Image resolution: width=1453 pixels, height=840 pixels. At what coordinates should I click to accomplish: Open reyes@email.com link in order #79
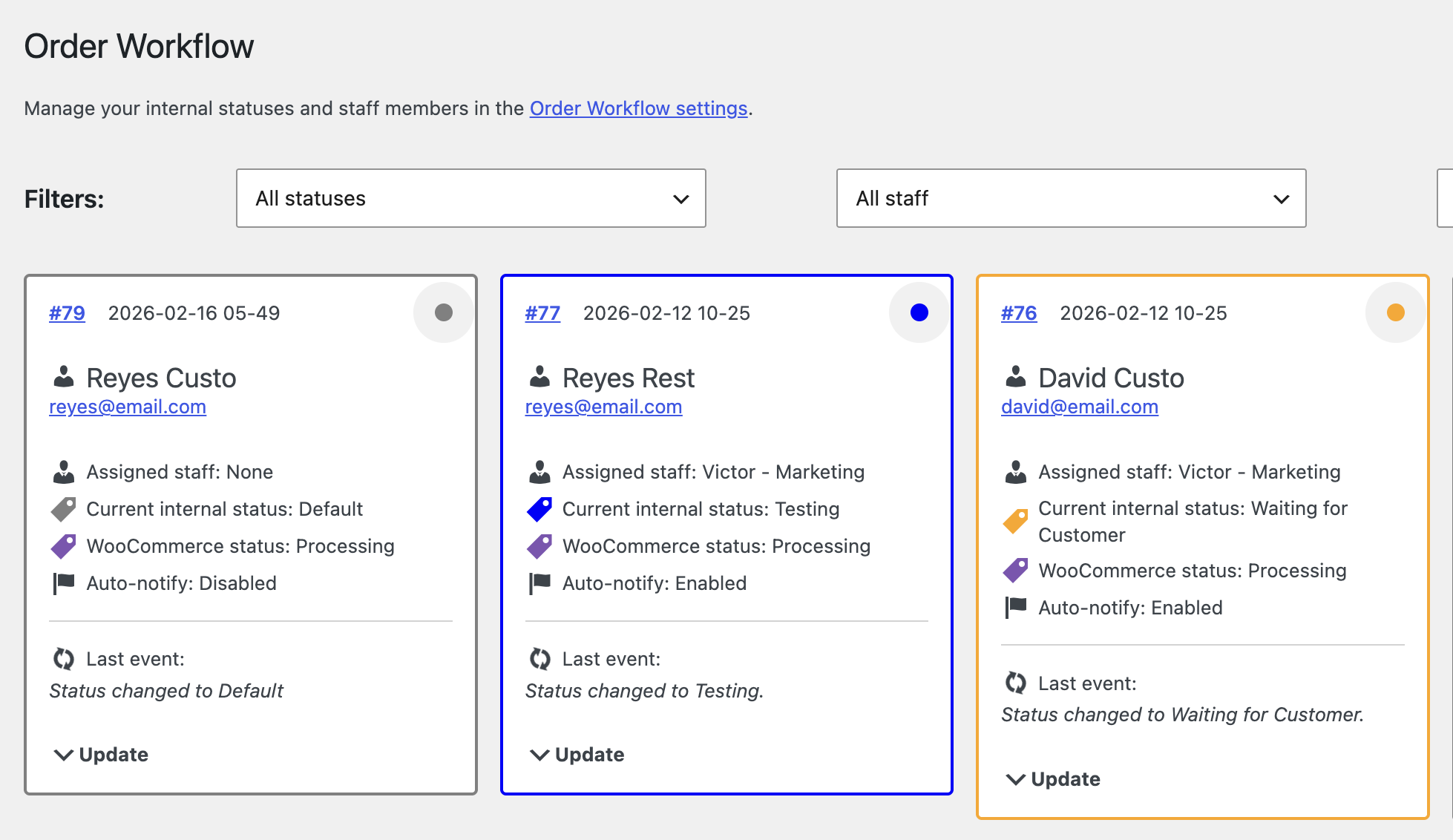pos(128,407)
